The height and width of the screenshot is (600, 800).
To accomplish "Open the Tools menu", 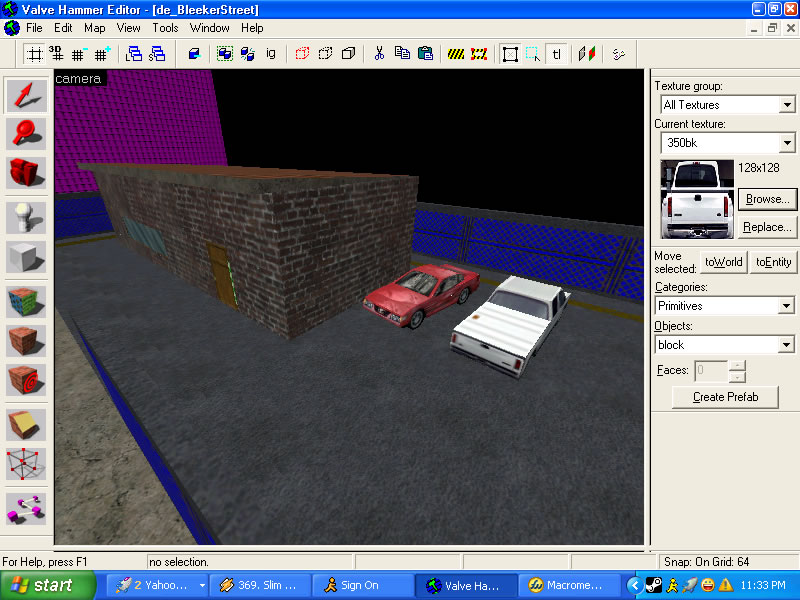I will 165,28.
